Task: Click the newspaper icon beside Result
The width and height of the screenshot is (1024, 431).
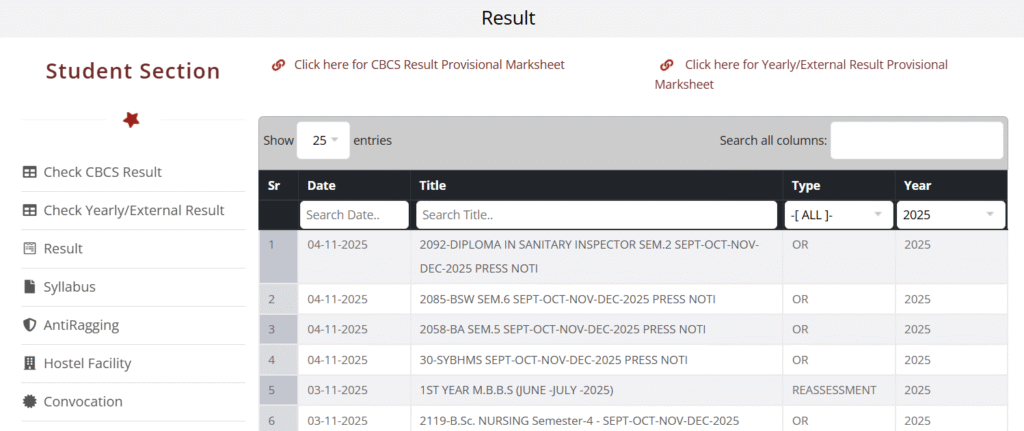Action: 30,249
